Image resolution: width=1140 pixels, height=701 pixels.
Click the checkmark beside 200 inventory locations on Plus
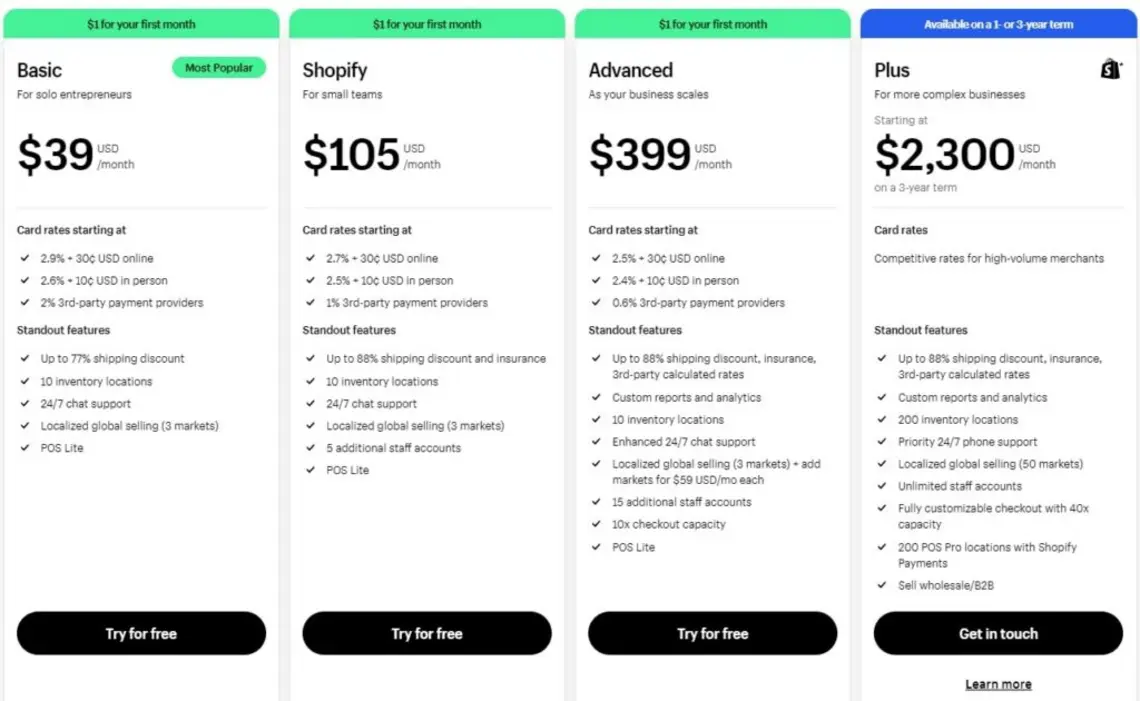tap(882, 419)
